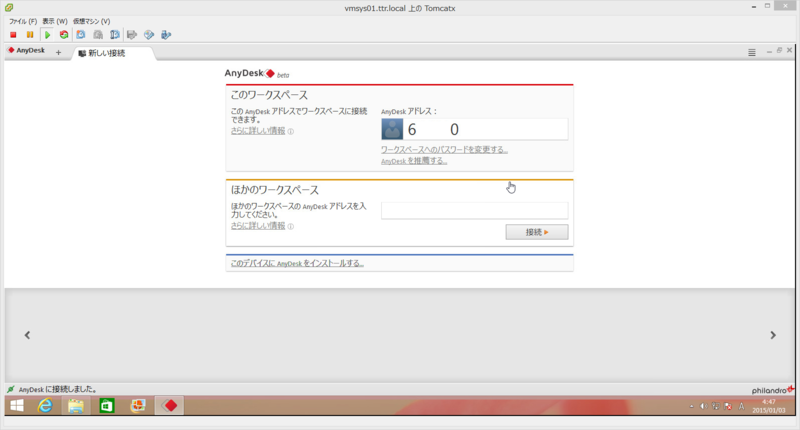Open the snapshot manager icon

pyautogui.click(x=115, y=35)
